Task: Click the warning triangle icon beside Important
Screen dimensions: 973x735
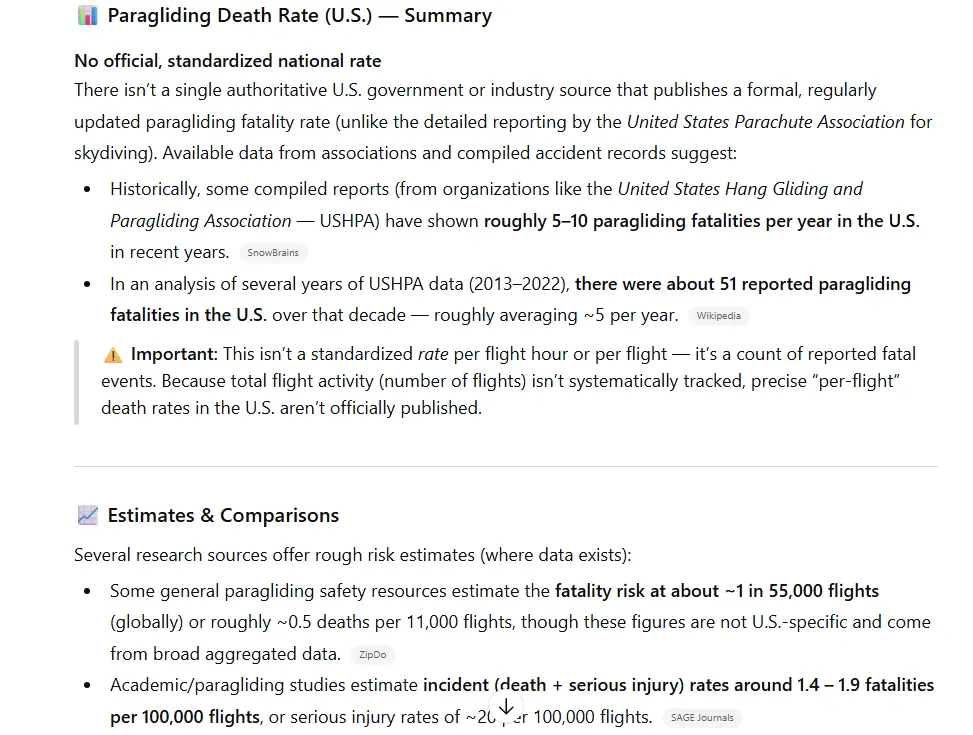Action: (x=113, y=354)
